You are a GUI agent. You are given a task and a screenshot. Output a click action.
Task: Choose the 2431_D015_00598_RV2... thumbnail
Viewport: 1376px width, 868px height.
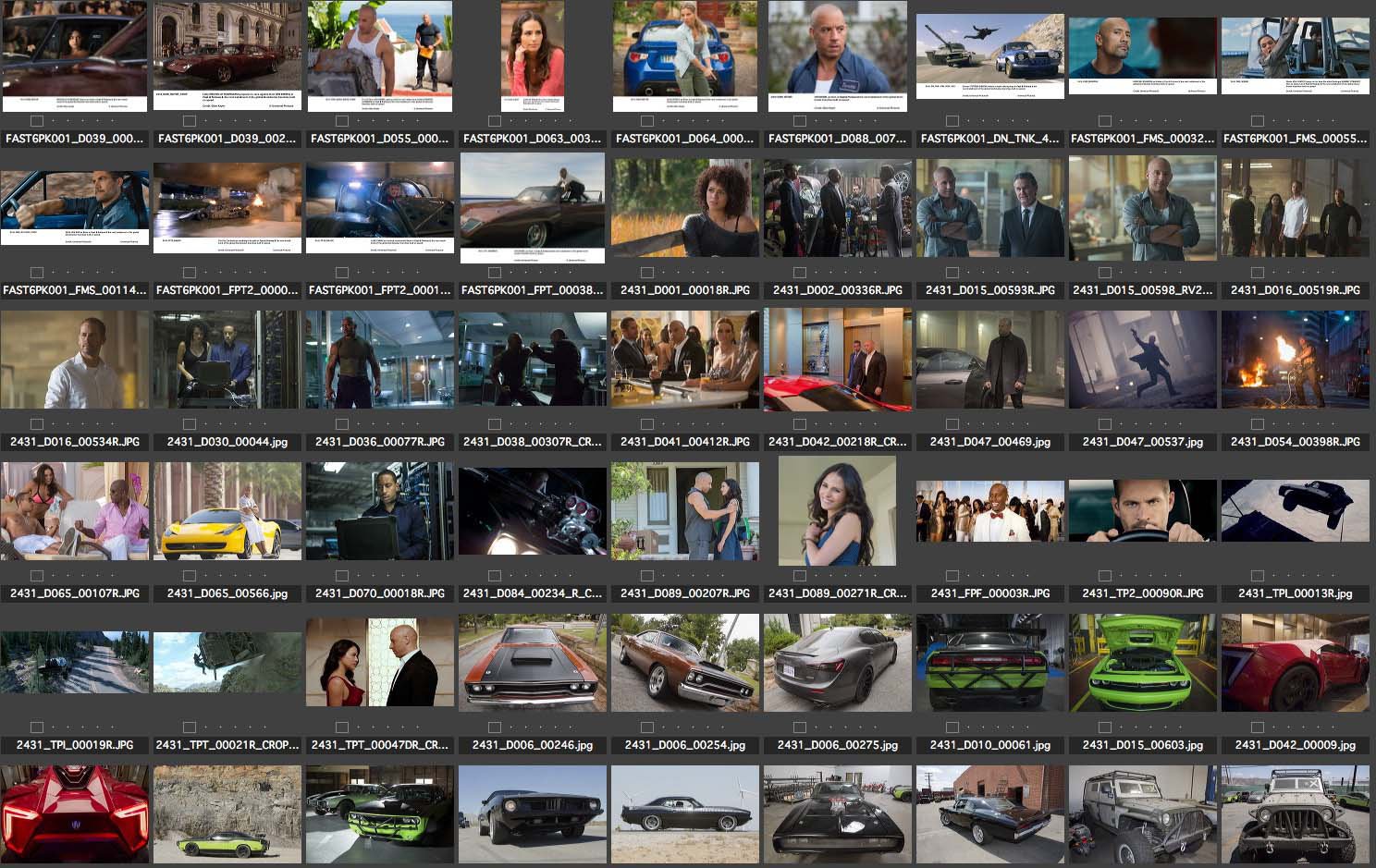(x=1143, y=208)
